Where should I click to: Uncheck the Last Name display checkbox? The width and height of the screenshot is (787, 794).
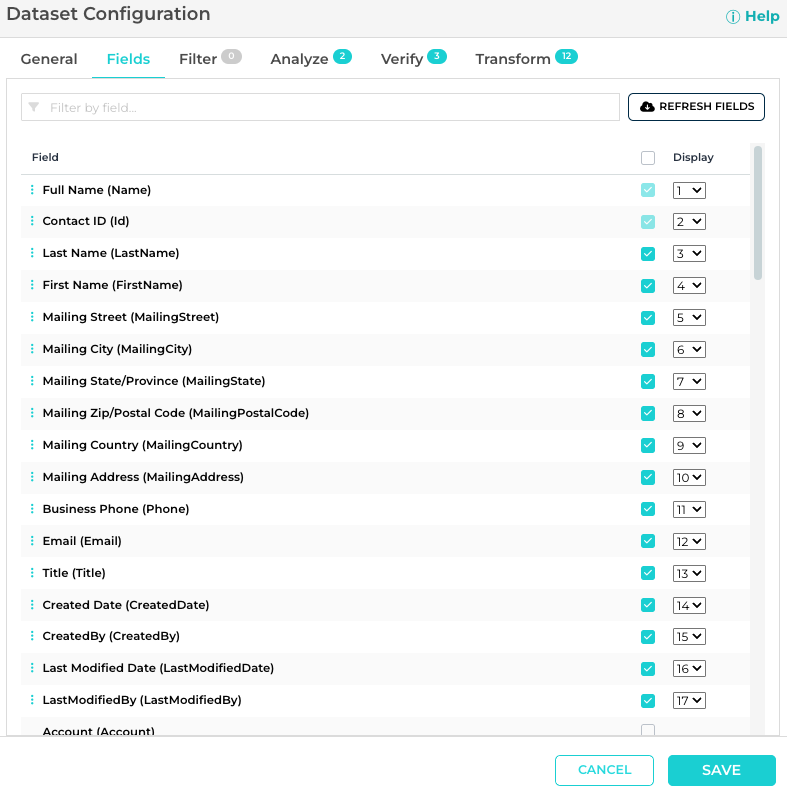648,253
